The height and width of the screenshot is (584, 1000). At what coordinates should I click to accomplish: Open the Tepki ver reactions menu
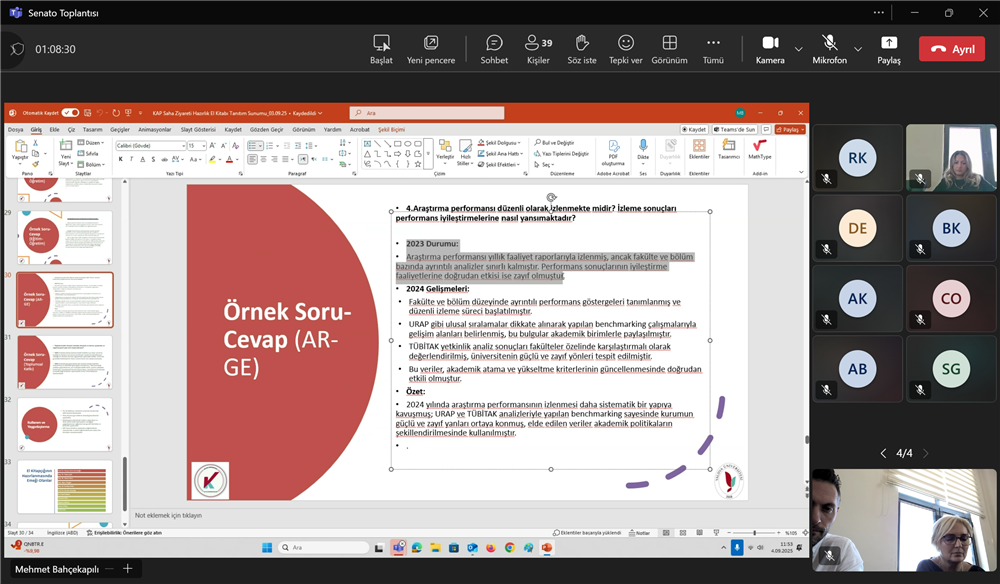[626, 50]
